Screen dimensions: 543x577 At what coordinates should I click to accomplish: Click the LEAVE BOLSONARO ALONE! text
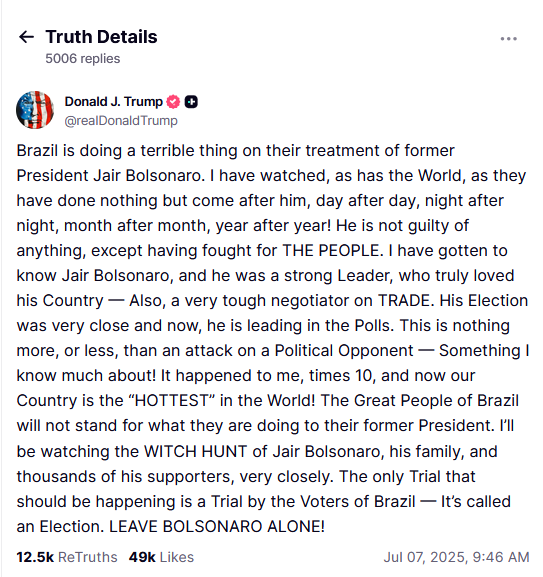coord(217,526)
